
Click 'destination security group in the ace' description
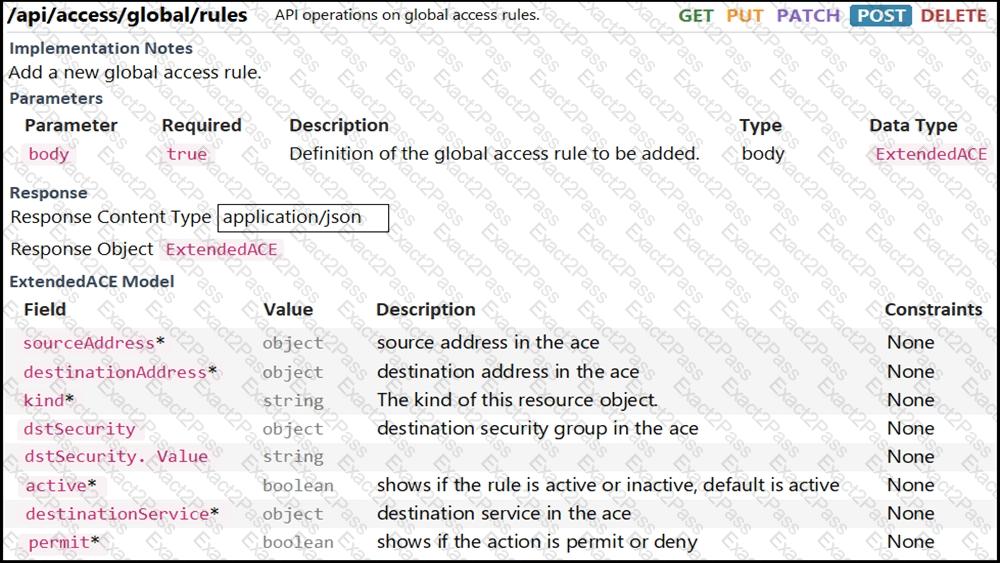click(538, 428)
